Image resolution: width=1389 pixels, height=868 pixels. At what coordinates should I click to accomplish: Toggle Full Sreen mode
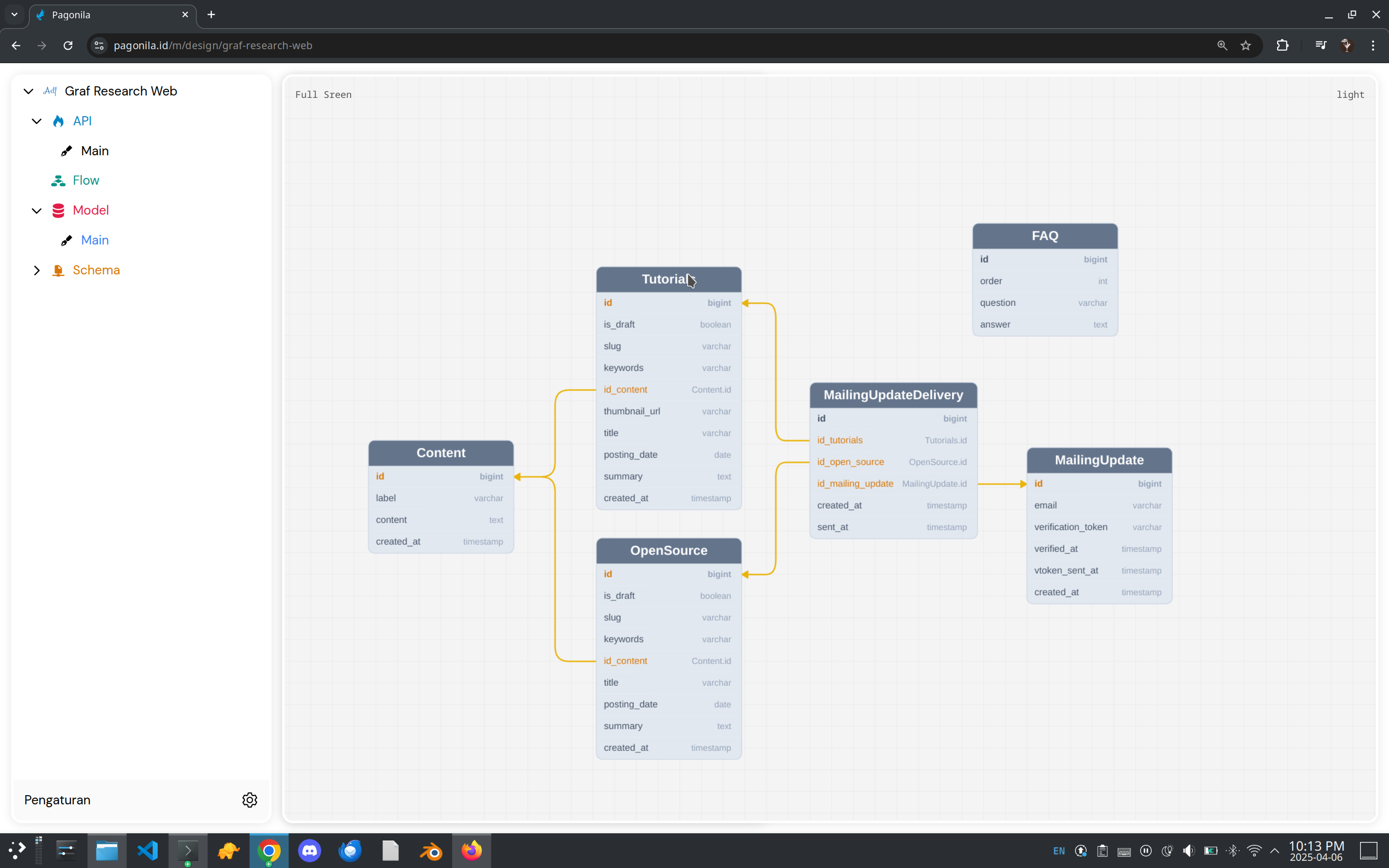[323, 95]
